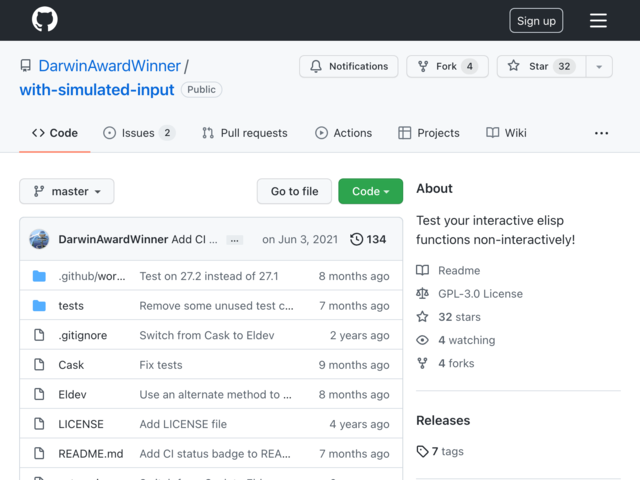The image size is (640, 480).
Task: Open the README.md file
Action: pos(91,454)
